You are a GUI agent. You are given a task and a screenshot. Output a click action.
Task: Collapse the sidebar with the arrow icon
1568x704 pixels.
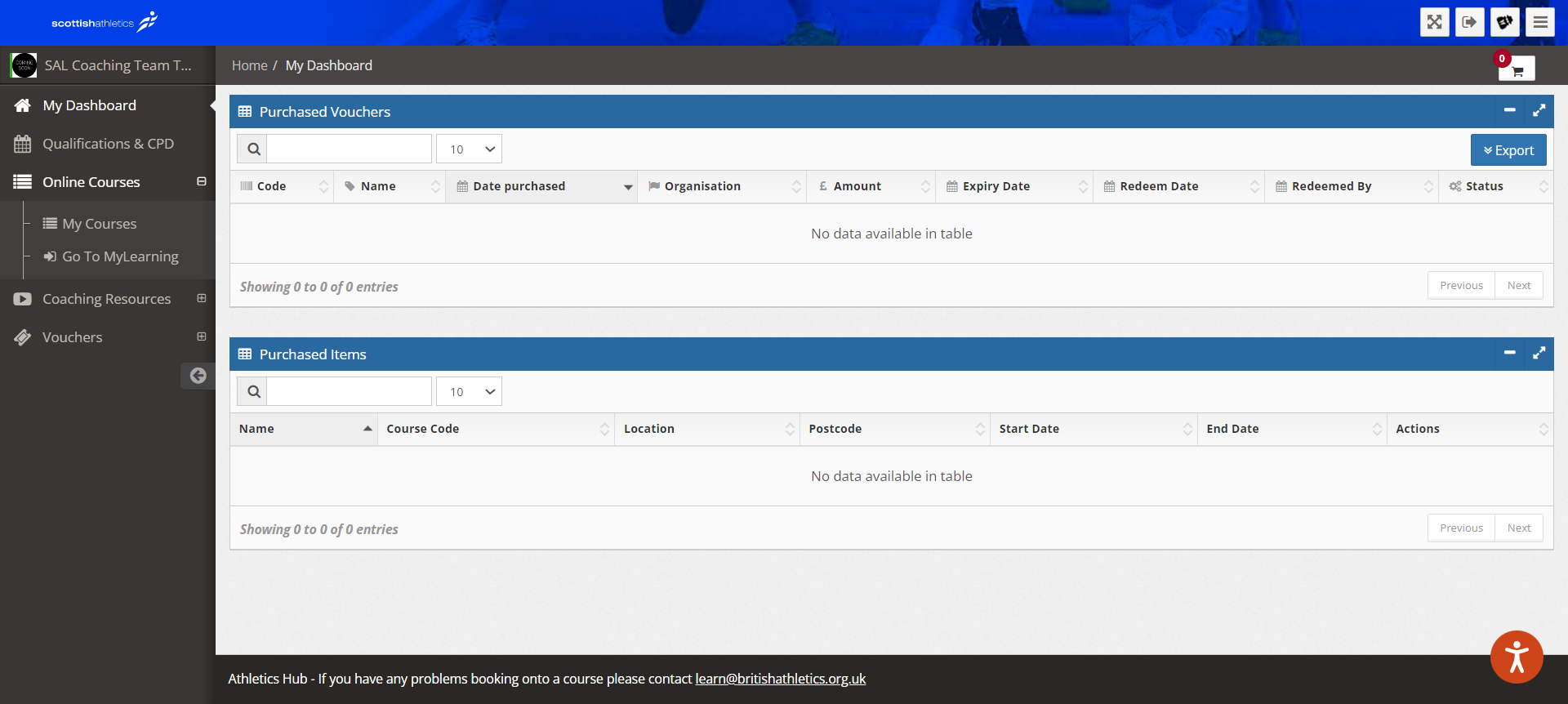tap(198, 376)
